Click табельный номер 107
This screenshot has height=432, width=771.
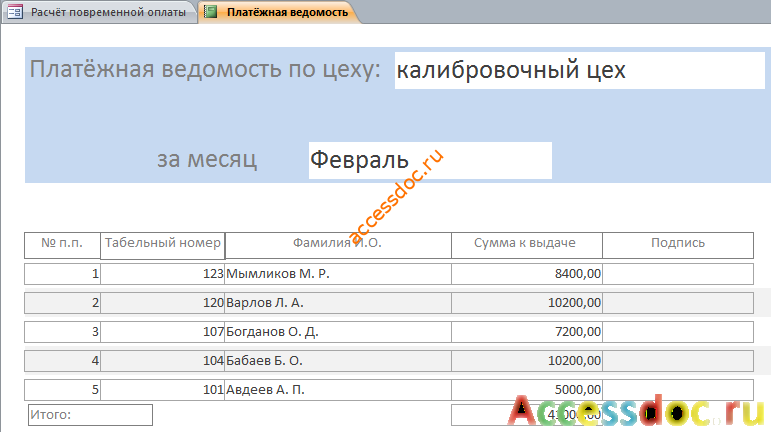pos(163,332)
